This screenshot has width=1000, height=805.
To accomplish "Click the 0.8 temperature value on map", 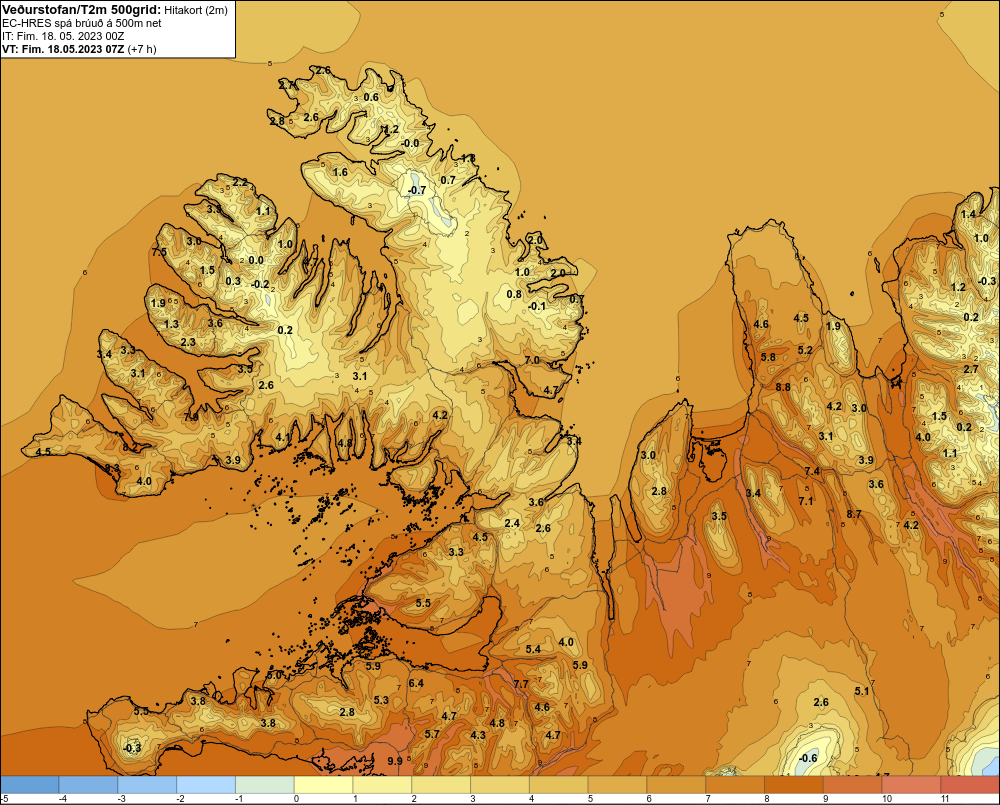I will [514, 294].
